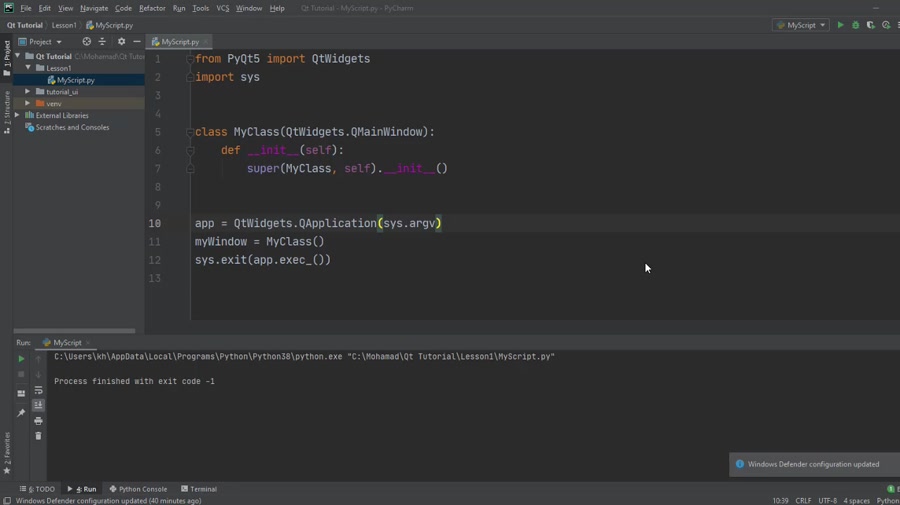Open Project panel settings gear
900x505 pixels.
[x=121, y=42]
